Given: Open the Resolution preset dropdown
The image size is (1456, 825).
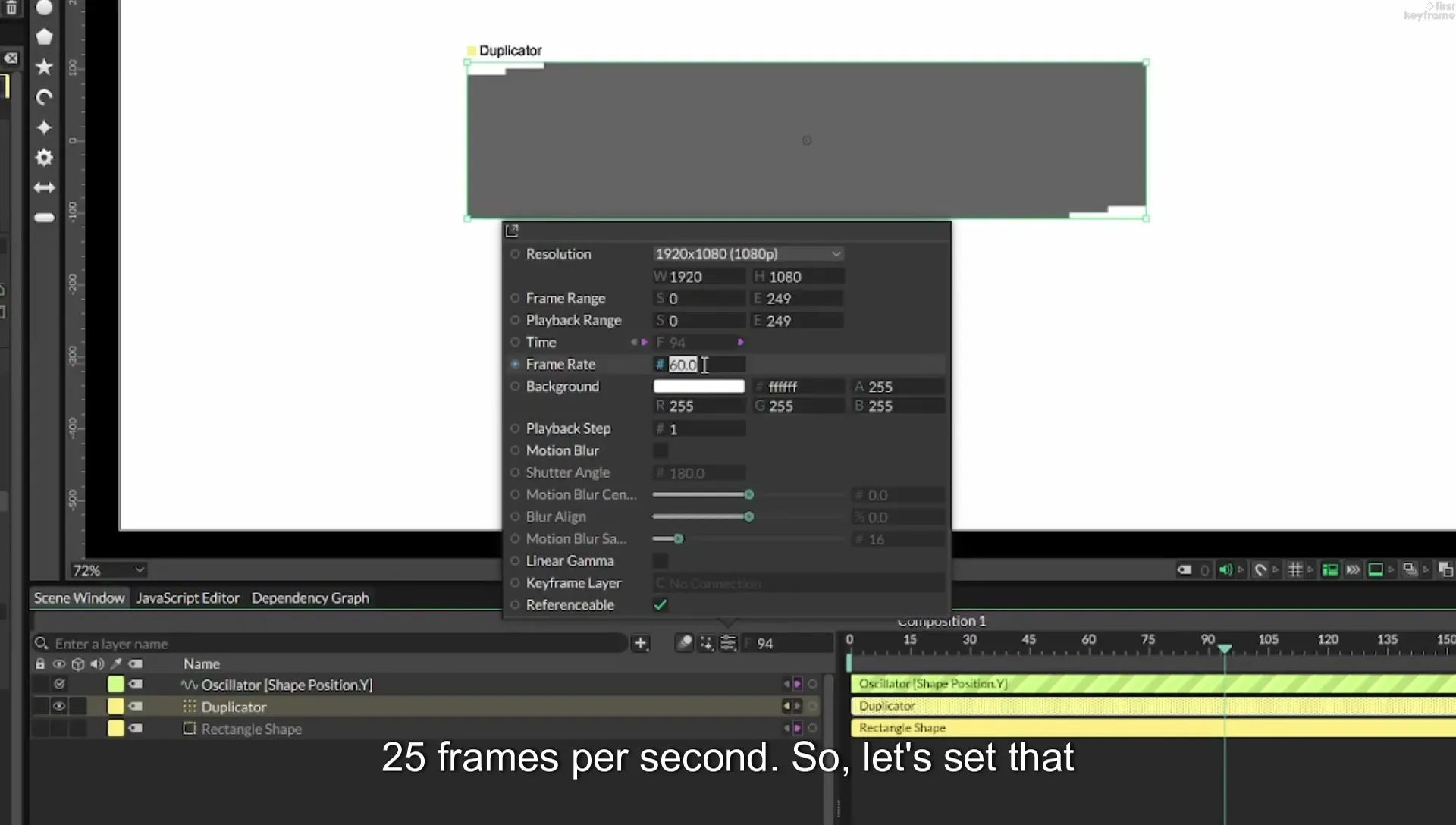Looking at the screenshot, I should [x=748, y=254].
